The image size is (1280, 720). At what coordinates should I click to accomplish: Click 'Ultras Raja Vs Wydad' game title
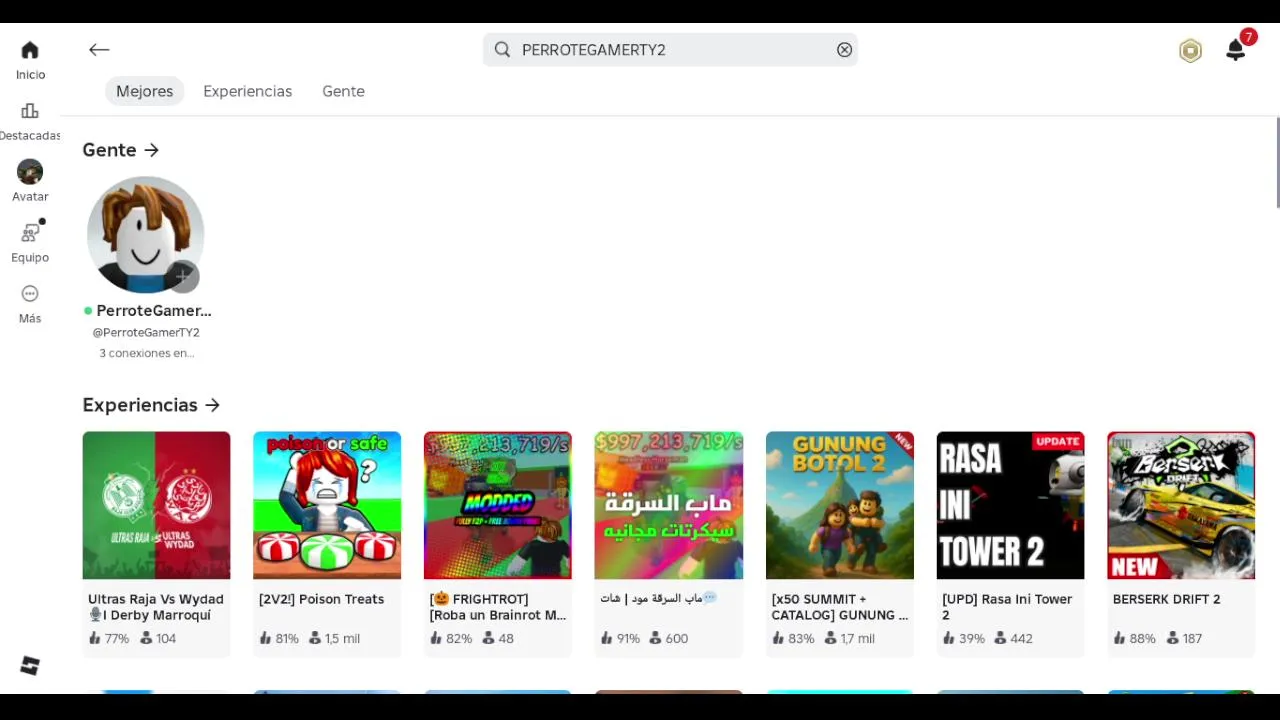click(x=156, y=607)
